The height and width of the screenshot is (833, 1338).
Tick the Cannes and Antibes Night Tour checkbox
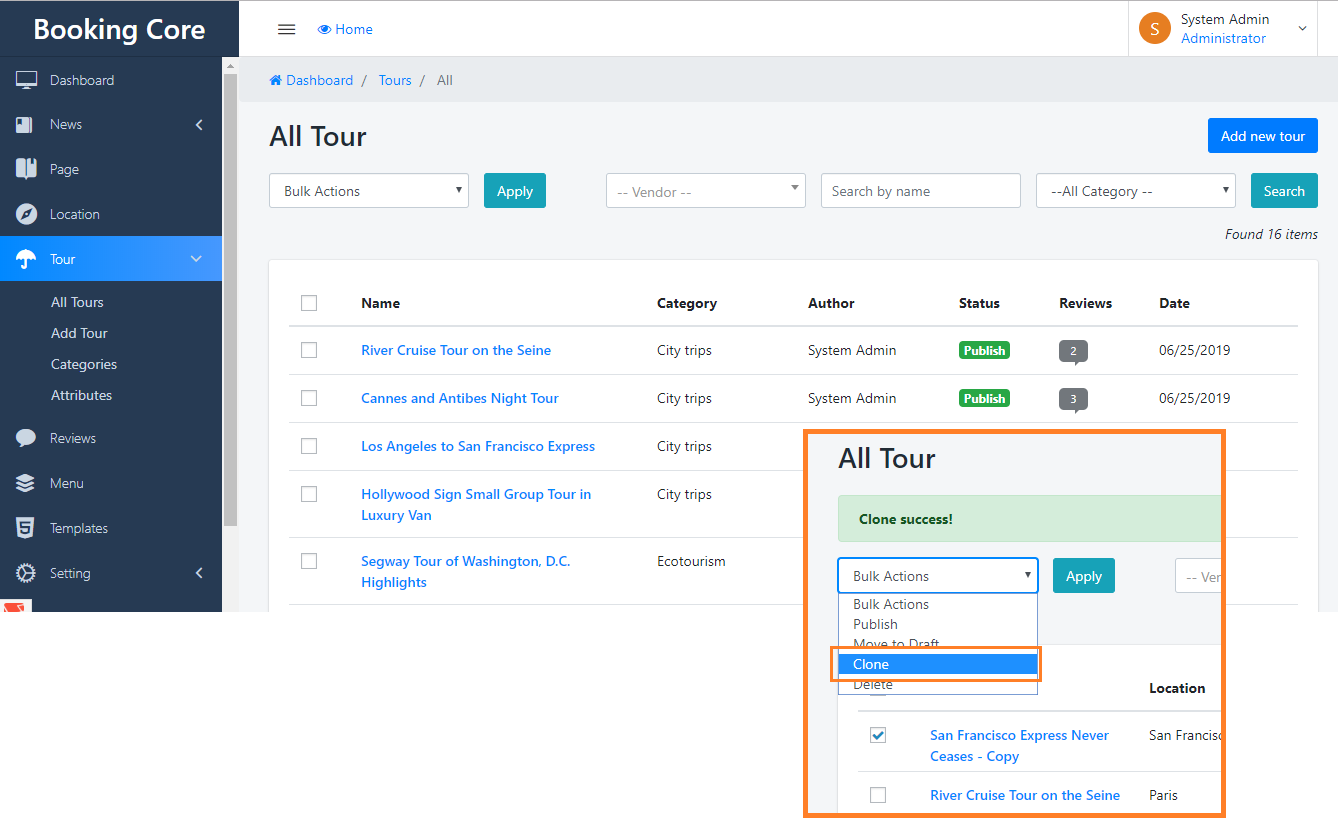click(309, 398)
